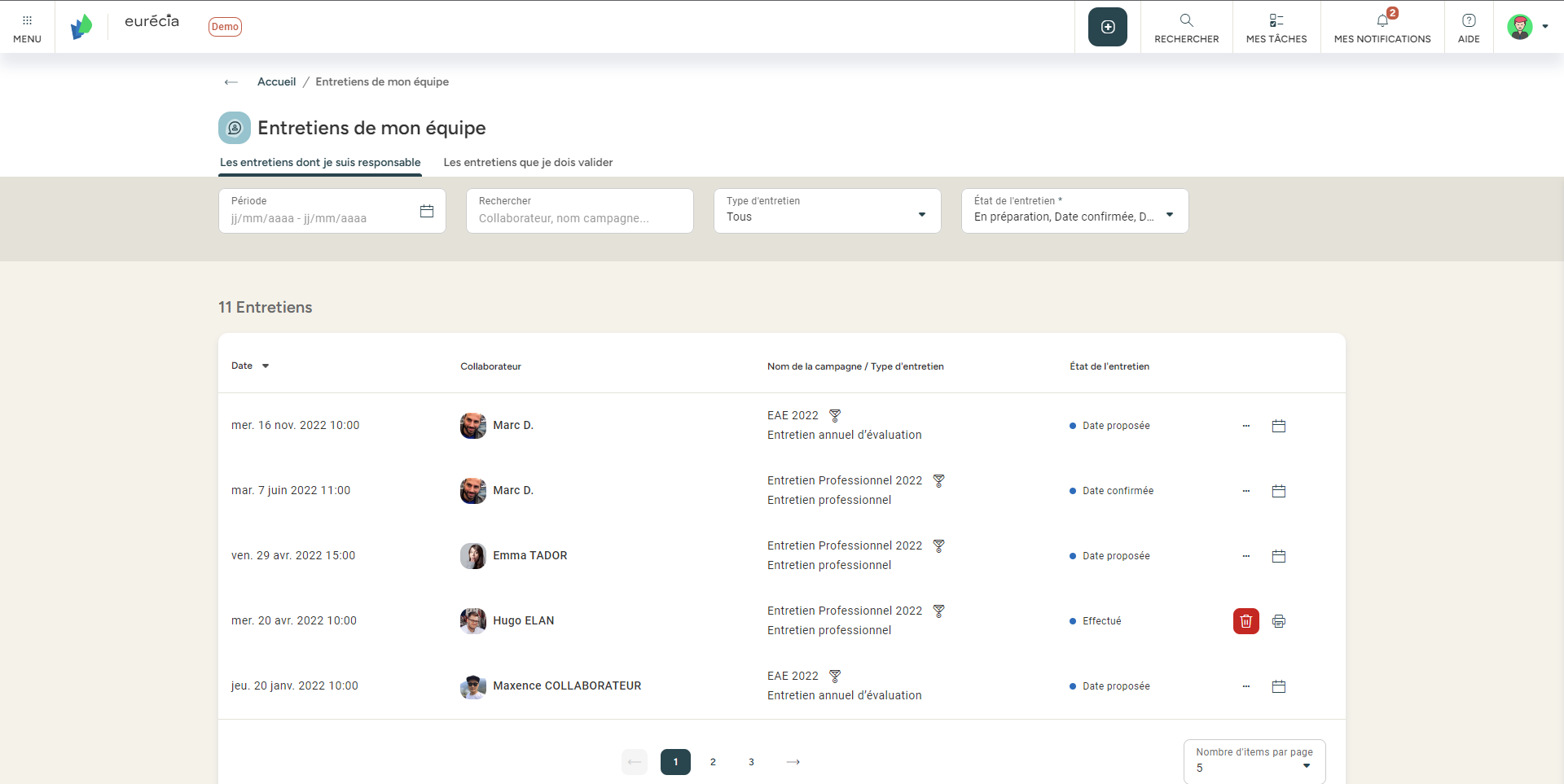Screen dimensions: 1564x784
Task: Open the apps grid MENU icon
Action: click(27, 20)
